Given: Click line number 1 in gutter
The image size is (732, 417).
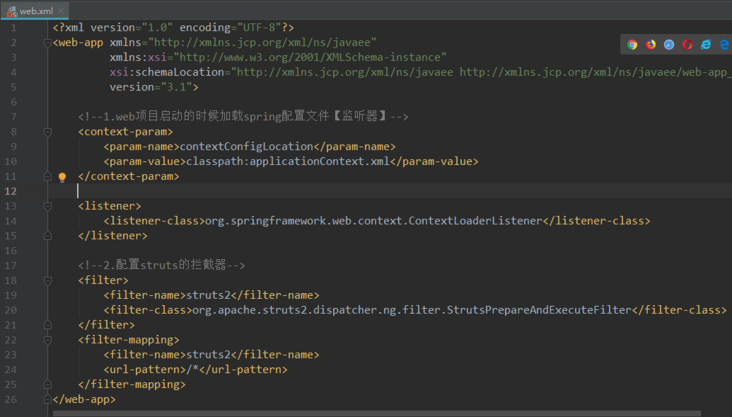Looking at the screenshot, I should point(14,28).
